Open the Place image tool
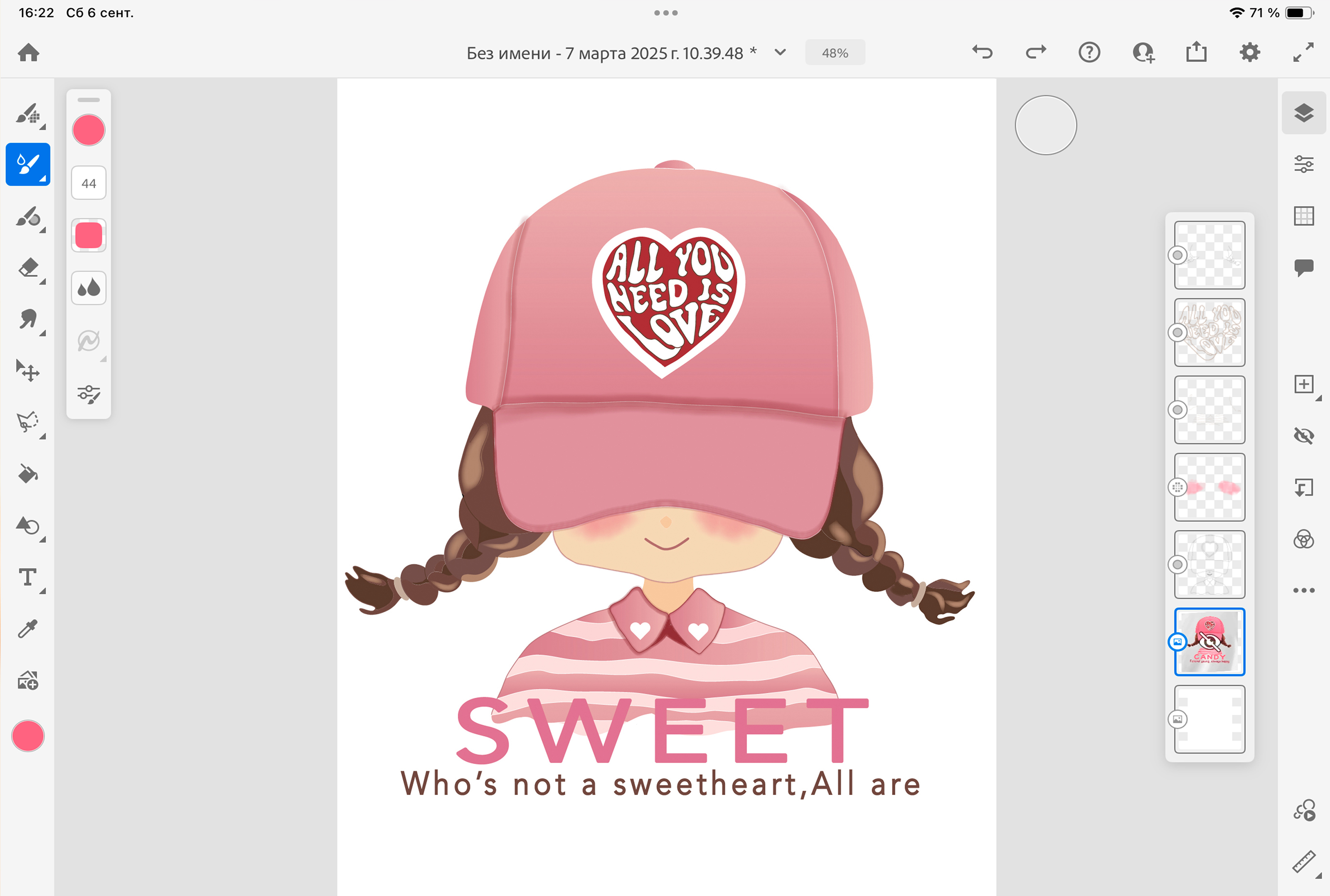The width and height of the screenshot is (1330, 896). click(28, 681)
